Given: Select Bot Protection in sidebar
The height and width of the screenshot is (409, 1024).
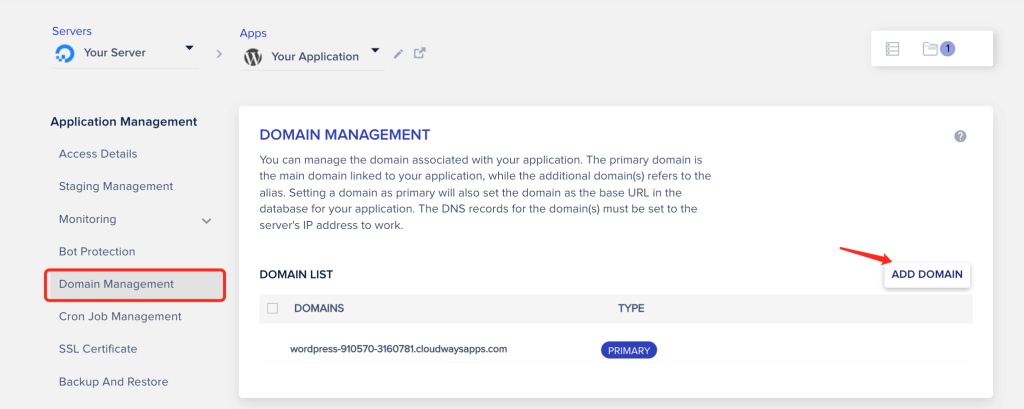Looking at the screenshot, I should click(97, 252).
